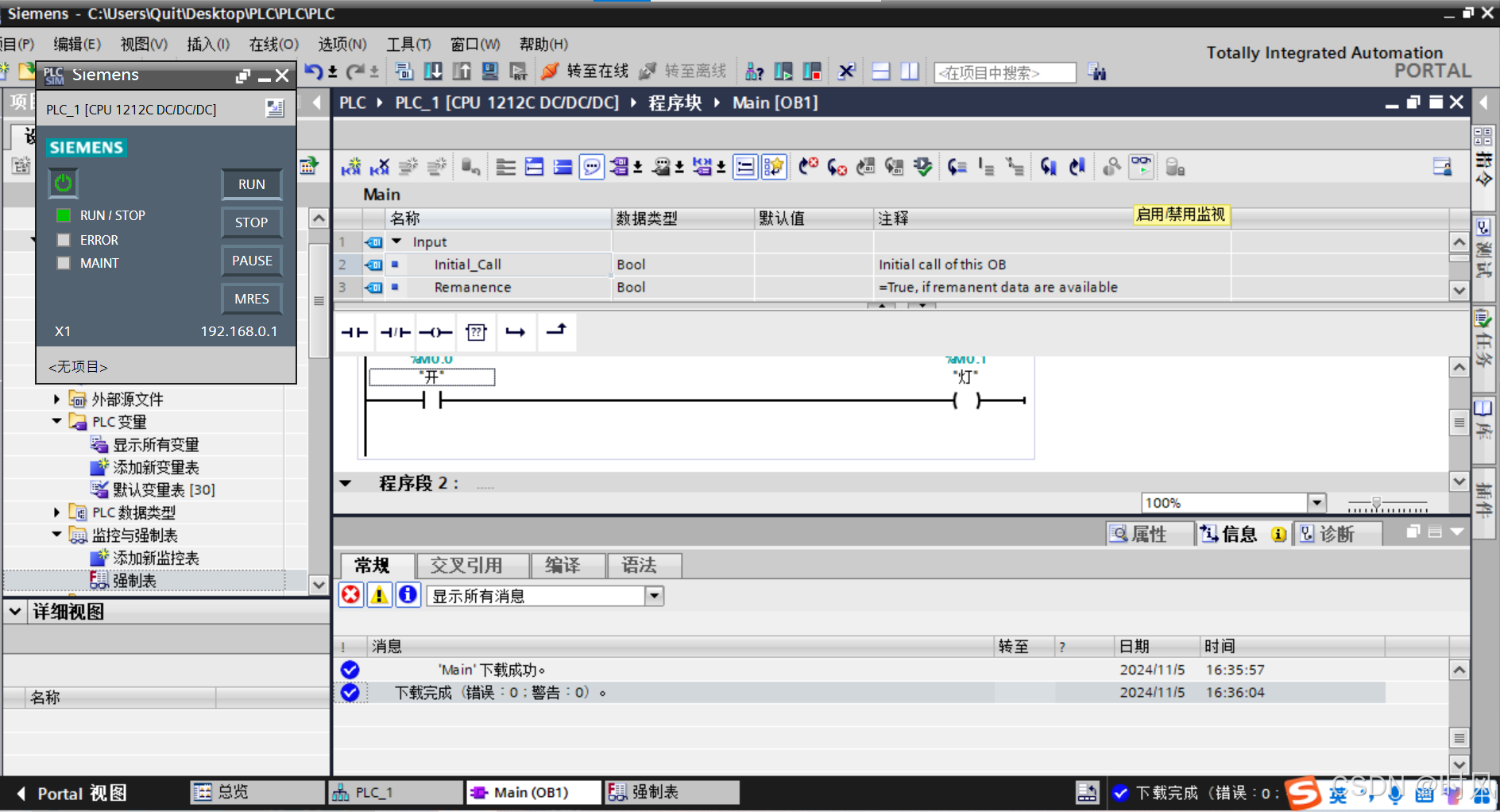Click the network comments toggle icon
The height and width of the screenshot is (812, 1500).
pos(592,167)
